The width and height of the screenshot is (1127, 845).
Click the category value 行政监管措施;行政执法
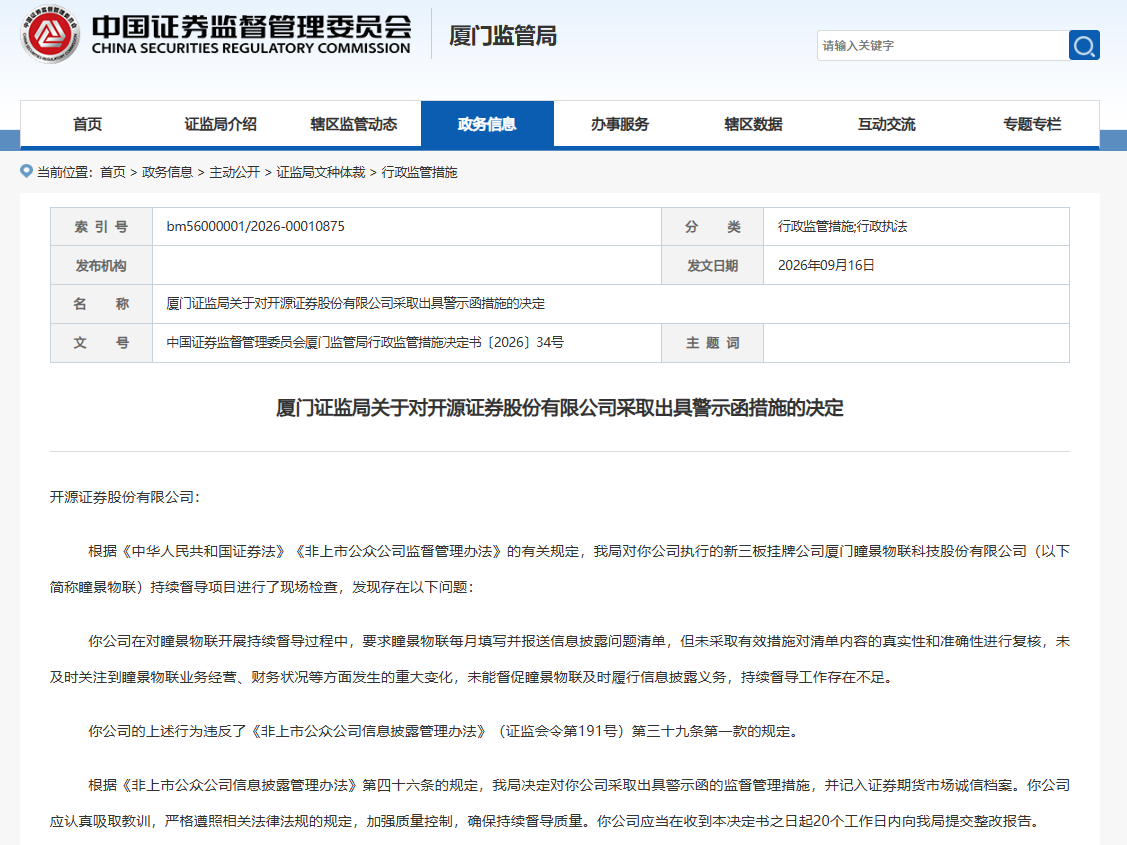point(842,226)
